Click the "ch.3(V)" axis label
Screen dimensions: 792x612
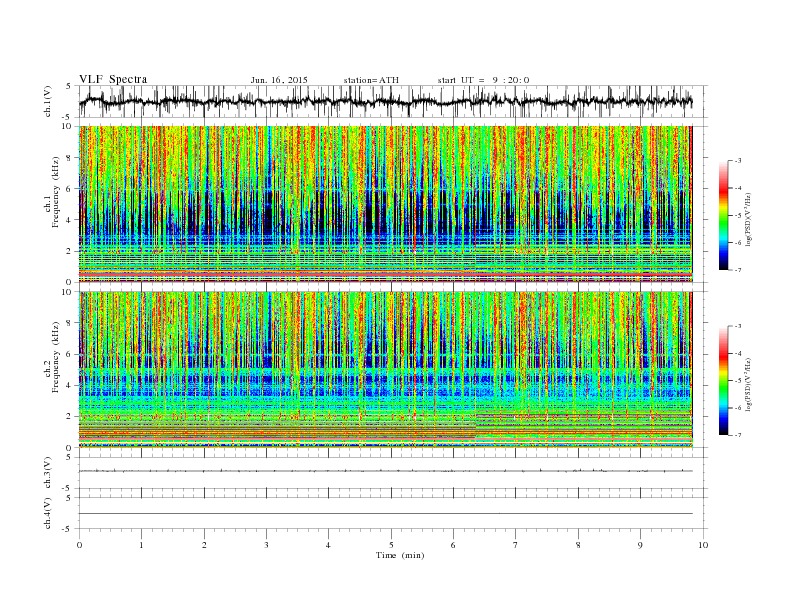click(48, 473)
